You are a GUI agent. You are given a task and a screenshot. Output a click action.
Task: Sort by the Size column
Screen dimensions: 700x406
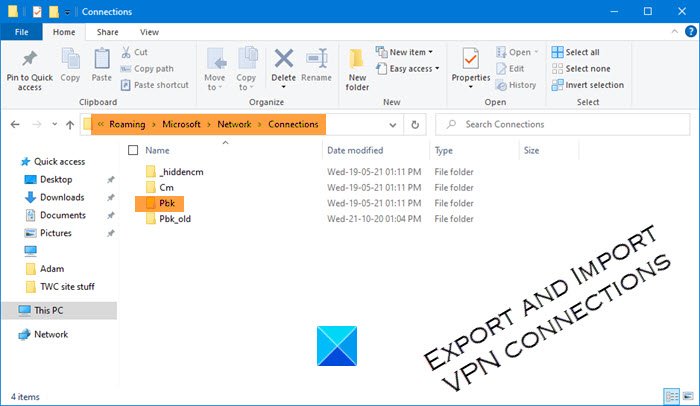[531, 151]
